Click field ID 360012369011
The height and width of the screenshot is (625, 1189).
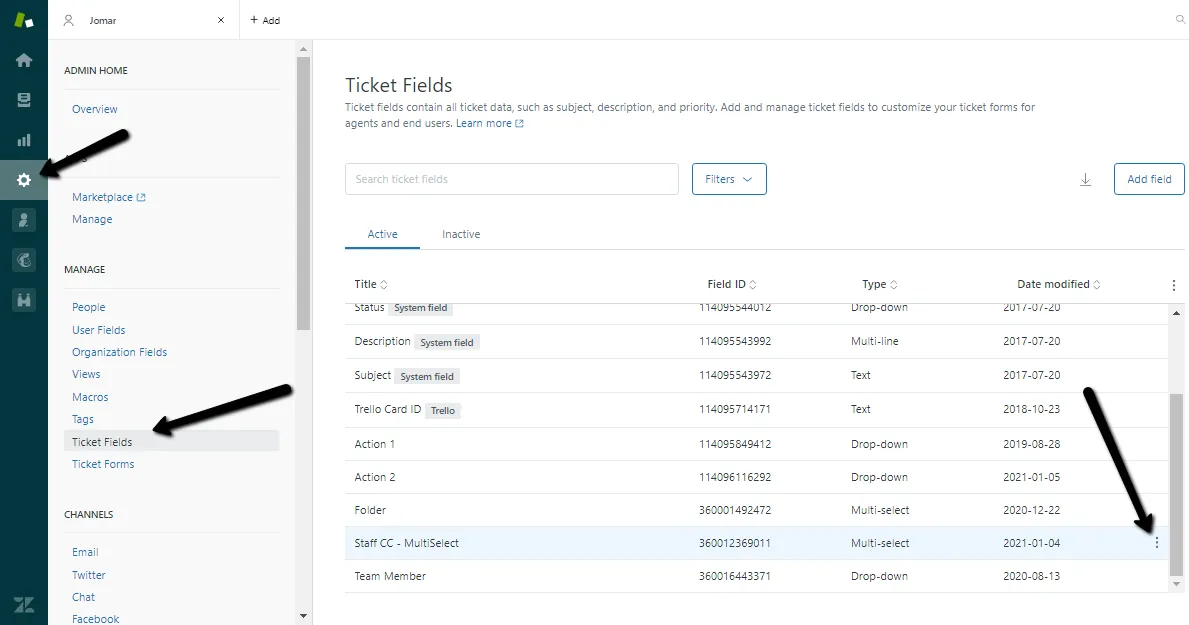(x=735, y=543)
